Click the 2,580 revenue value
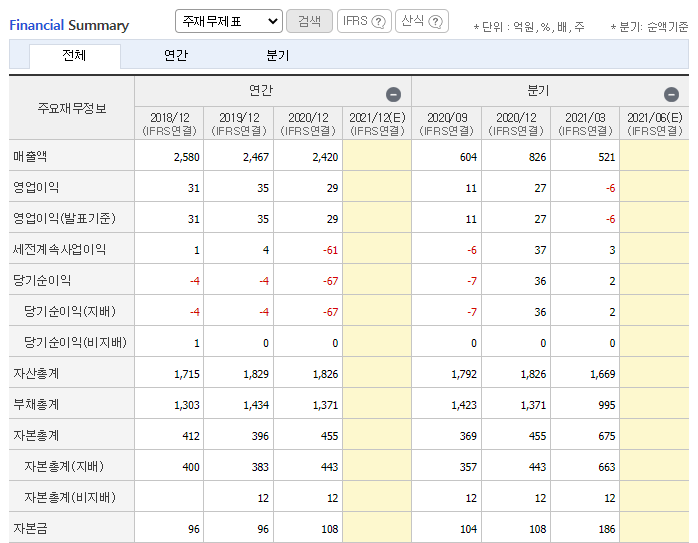This screenshot has height=543, width=698. [187, 157]
